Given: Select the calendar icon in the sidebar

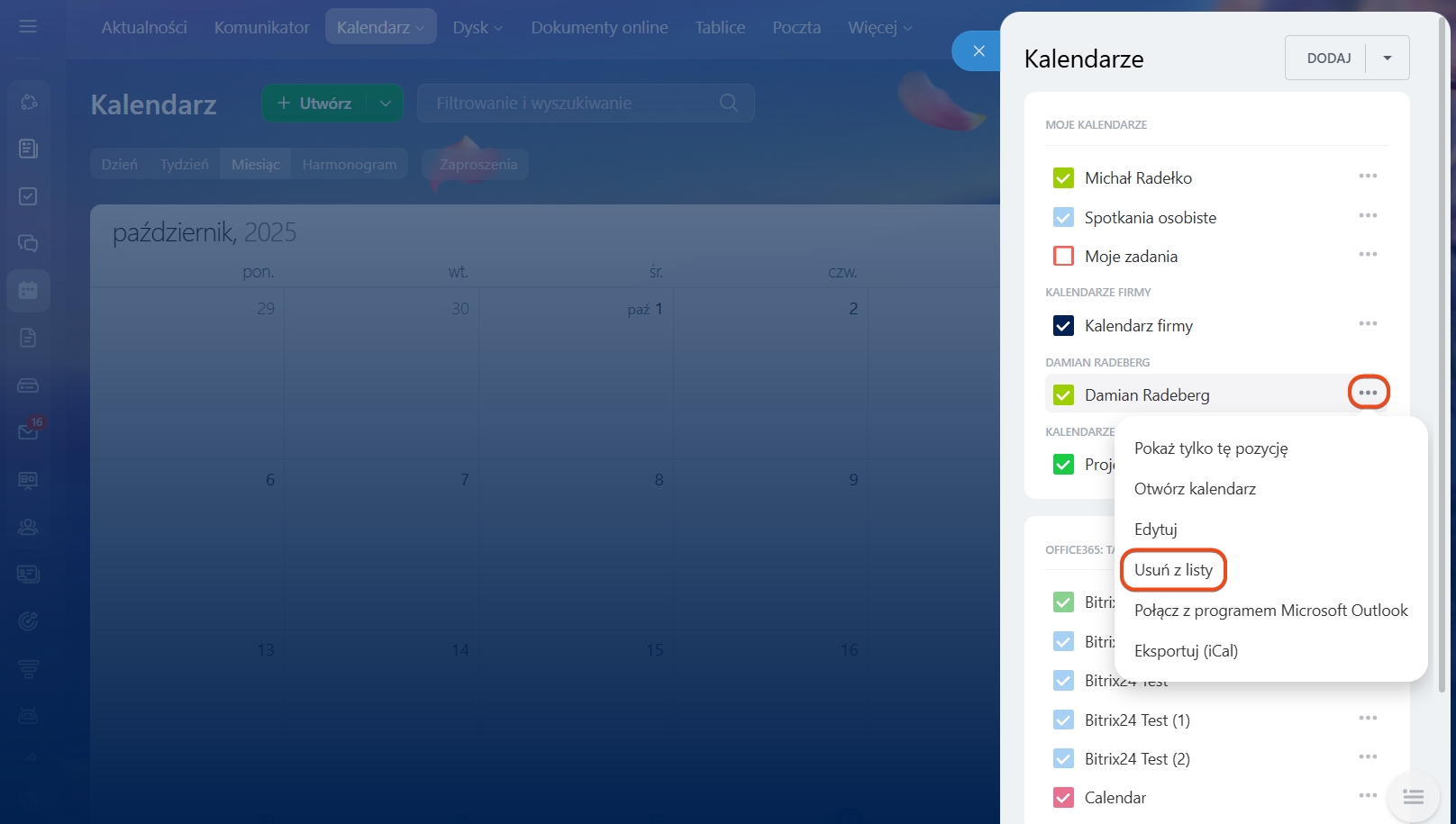Looking at the screenshot, I should pyautogui.click(x=28, y=290).
